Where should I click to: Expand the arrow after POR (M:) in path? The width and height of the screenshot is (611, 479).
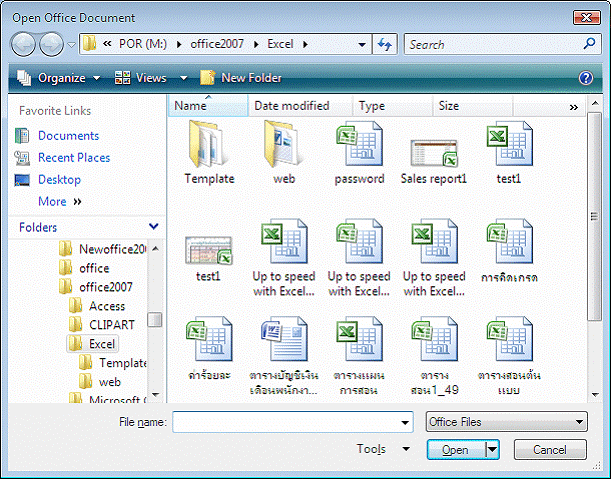pyautogui.click(x=179, y=44)
